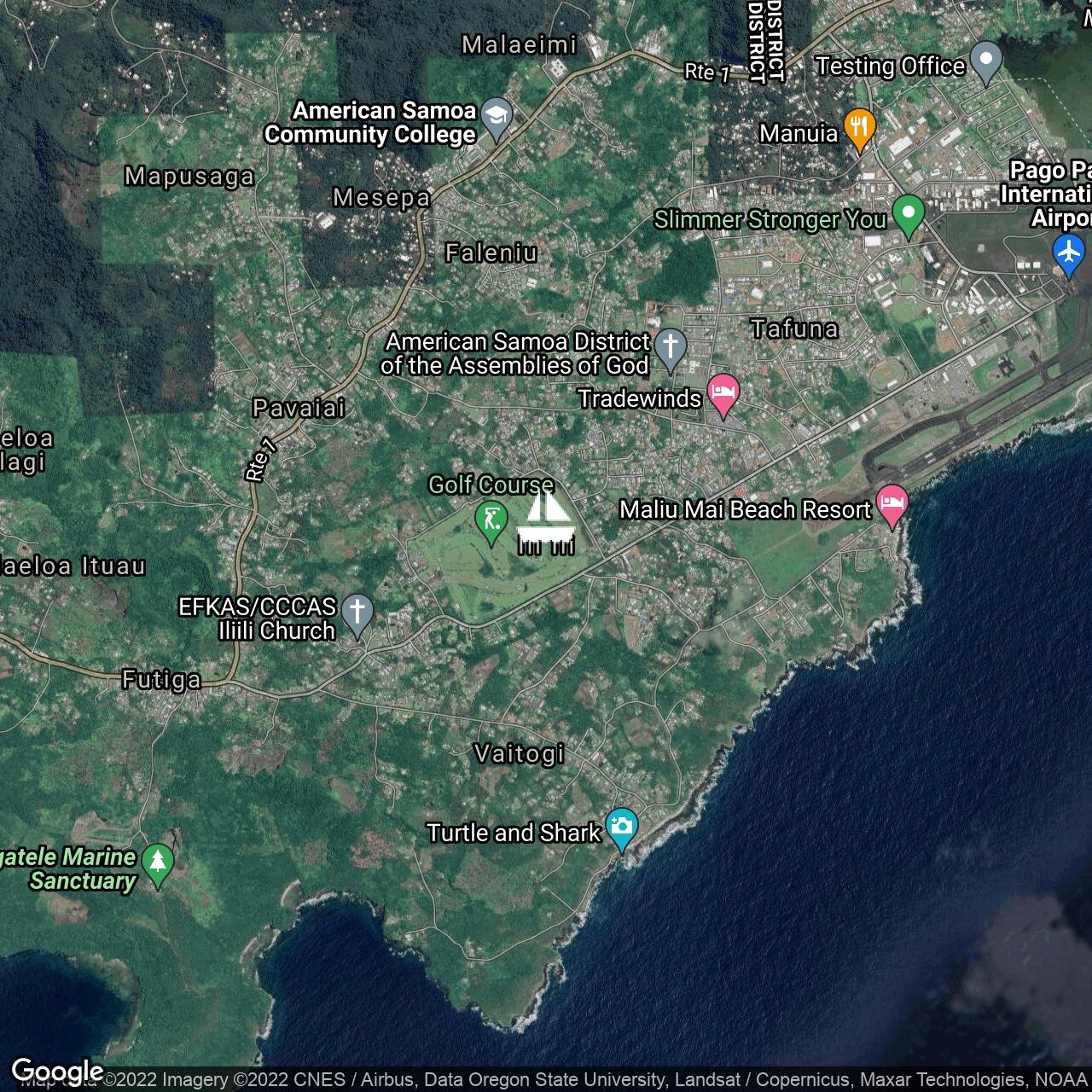Screen dimensions: 1092x1092
Task: Click the Assemblies of God church pin
Action: (671, 348)
